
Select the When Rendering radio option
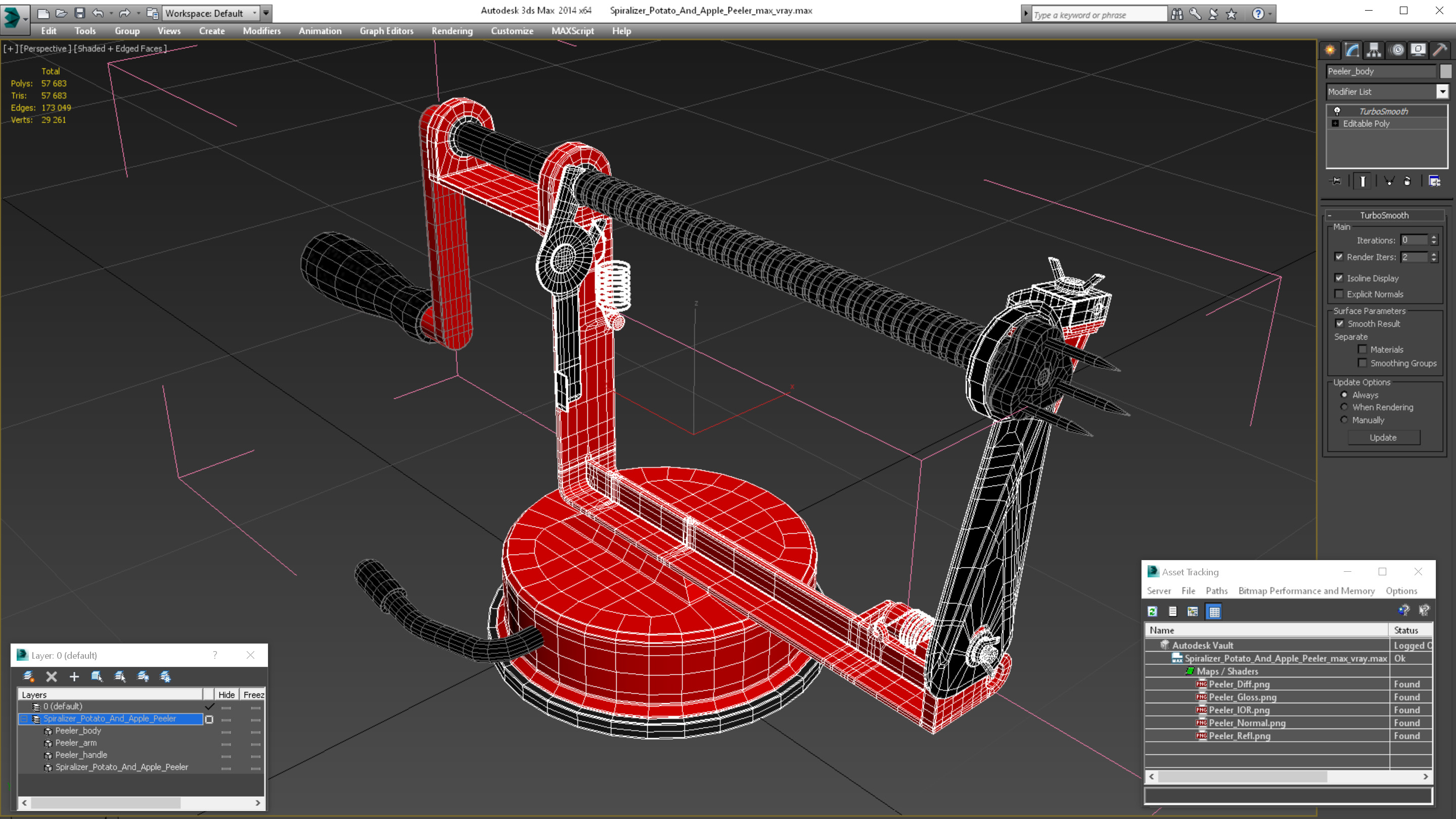pyautogui.click(x=1344, y=407)
